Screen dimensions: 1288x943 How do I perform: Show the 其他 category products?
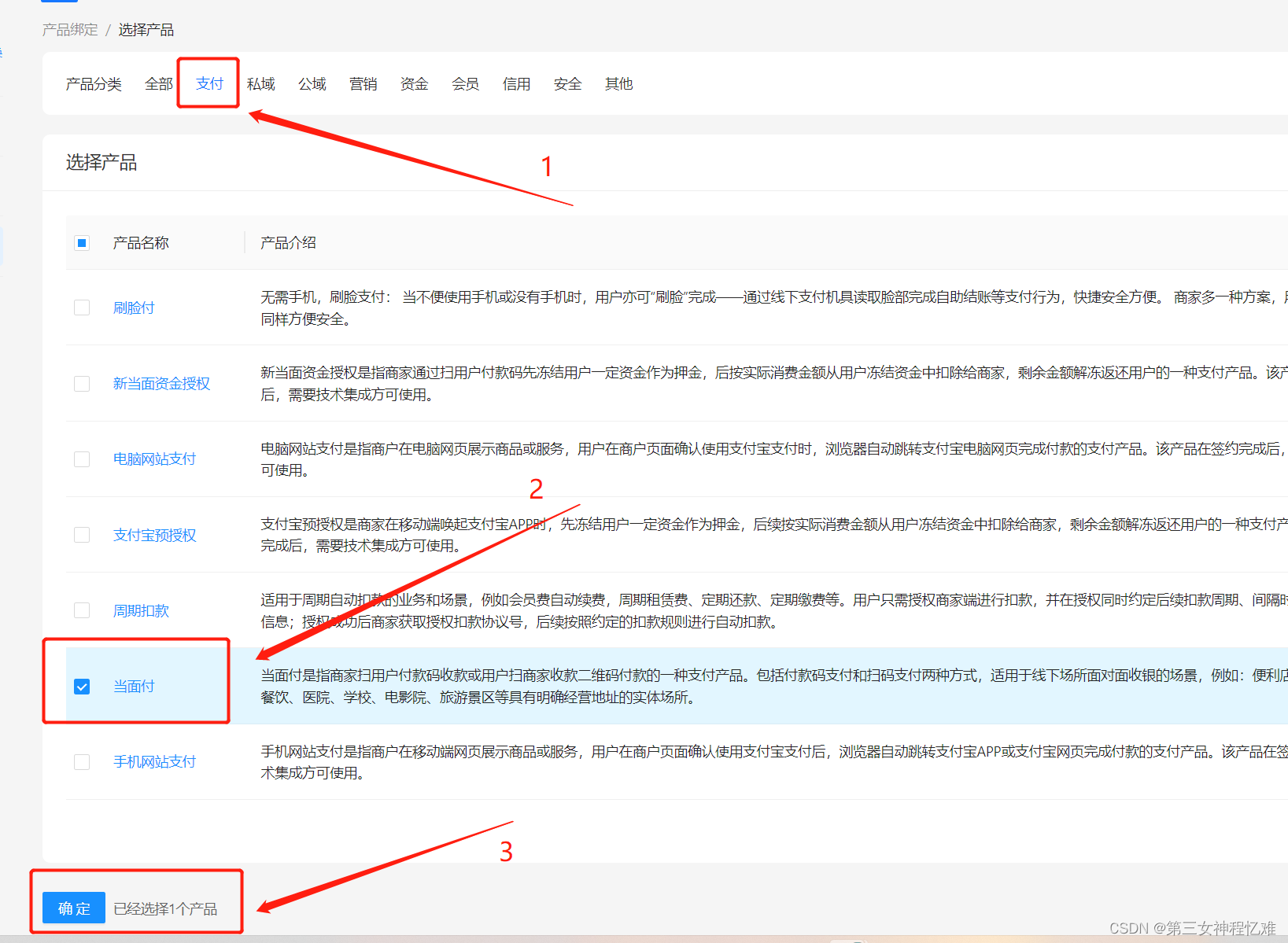[618, 84]
